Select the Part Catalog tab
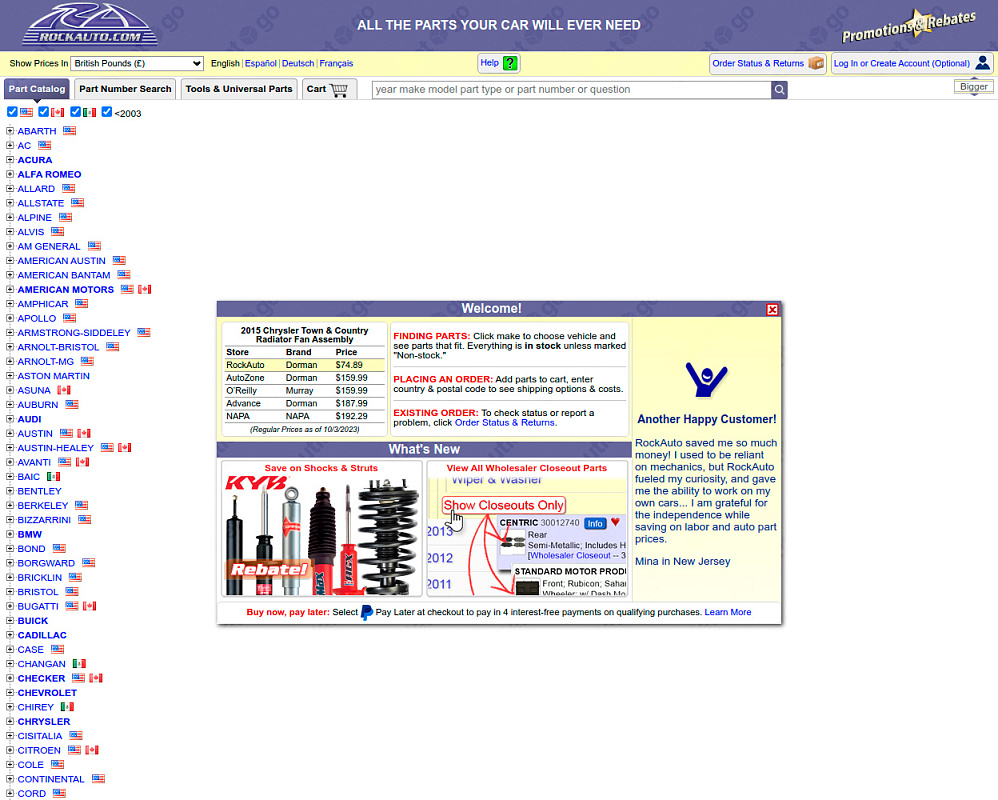Viewport: 998px width, 800px height. coord(37,89)
